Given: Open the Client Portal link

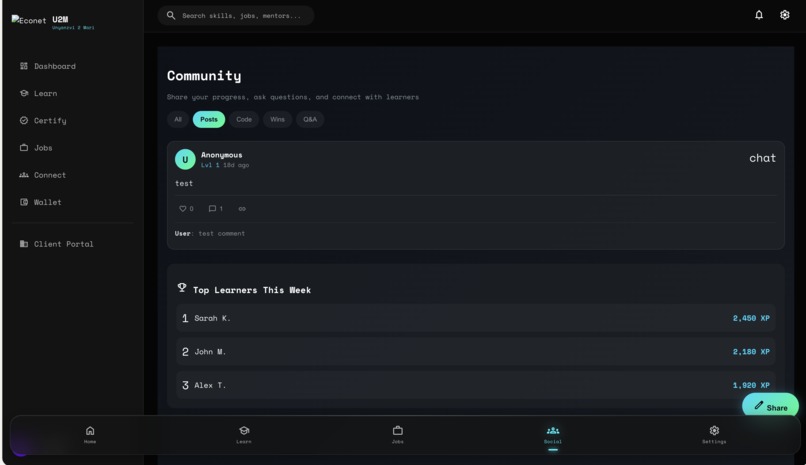Looking at the screenshot, I should coord(57,244).
